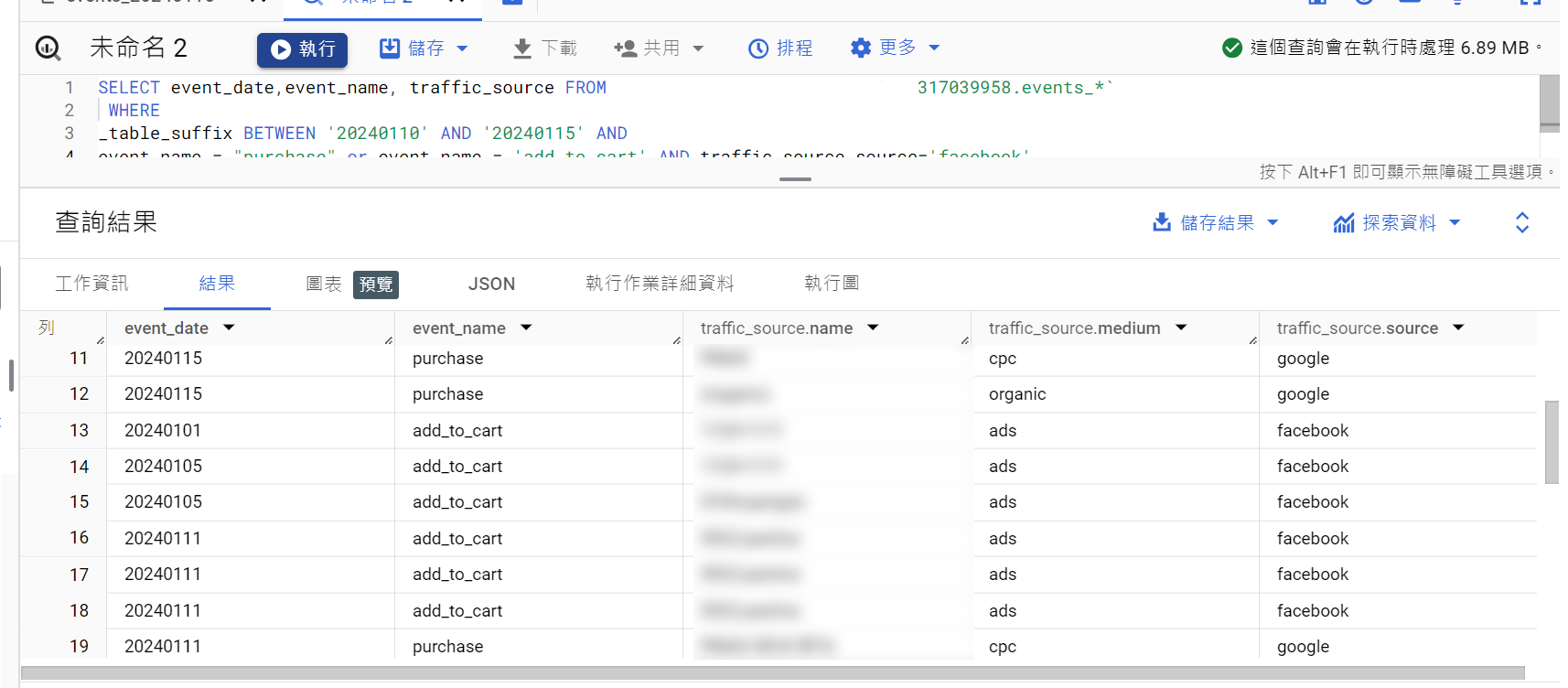The image size is (1568, 688).
Task: Switch to the 工作資訊 tab
Action: [x=91, y=284]
